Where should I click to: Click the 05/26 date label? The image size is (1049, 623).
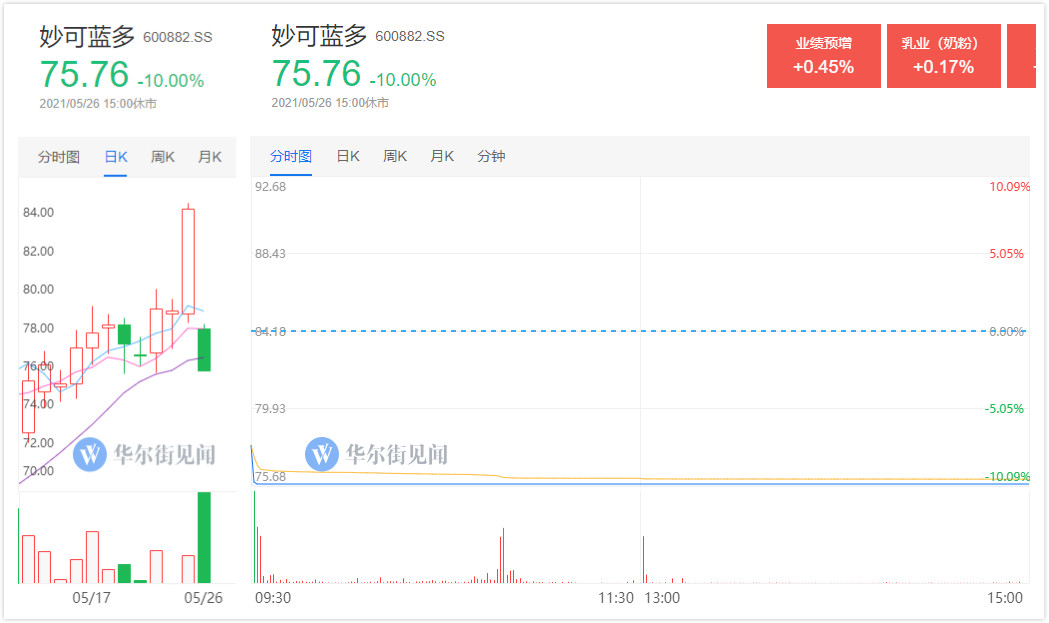203,598
